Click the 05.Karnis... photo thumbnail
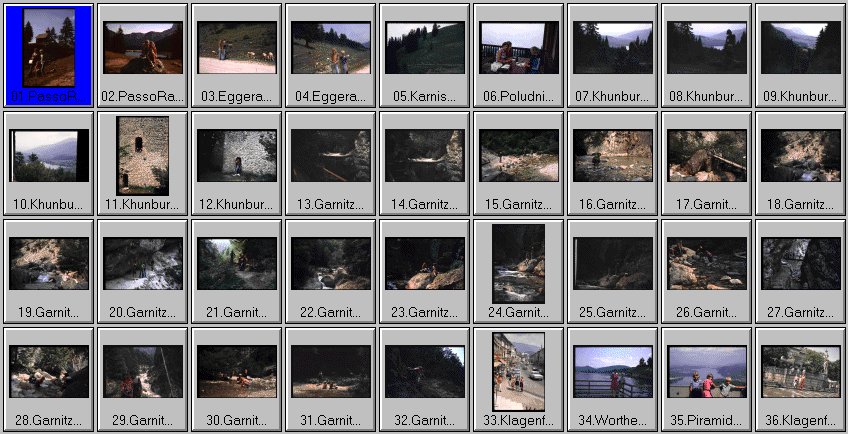 pyautogui.click(x=425, y=49)
